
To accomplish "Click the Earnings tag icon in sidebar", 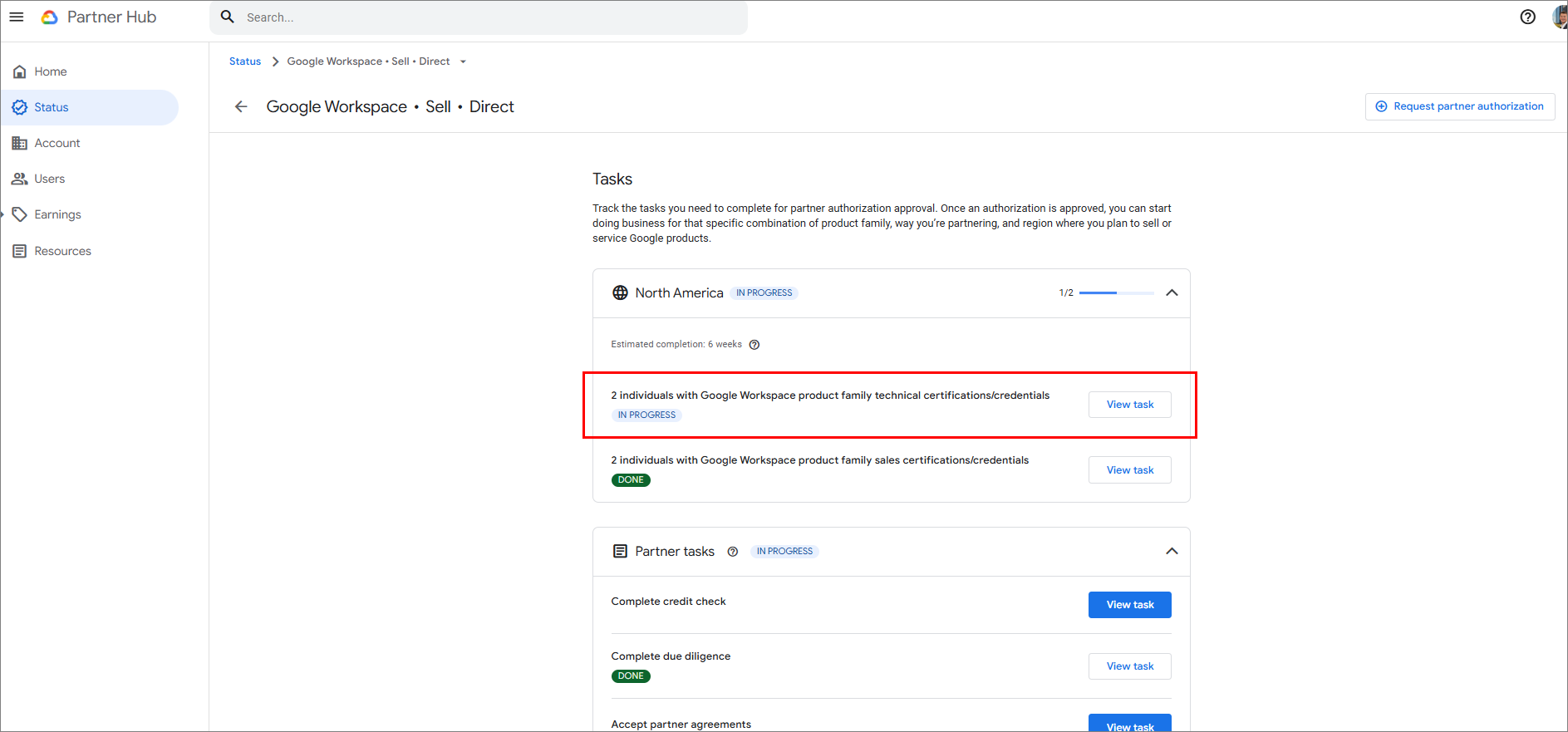I will [x=20, y=214].
